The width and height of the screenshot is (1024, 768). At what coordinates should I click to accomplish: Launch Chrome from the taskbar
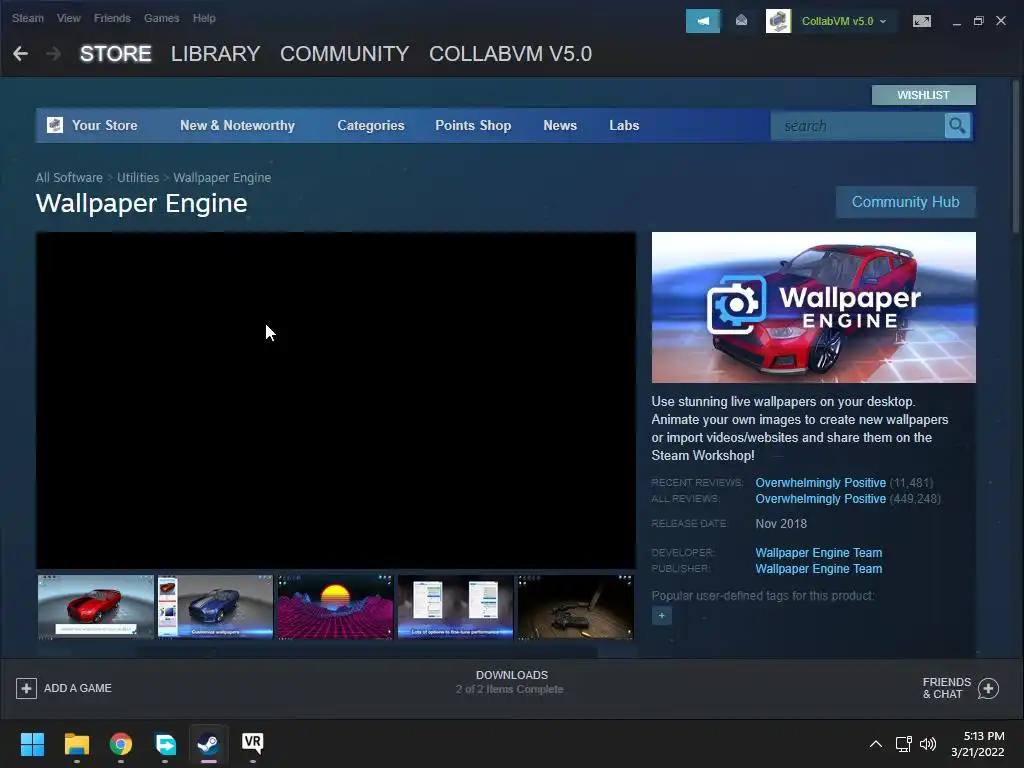[121, 744]
